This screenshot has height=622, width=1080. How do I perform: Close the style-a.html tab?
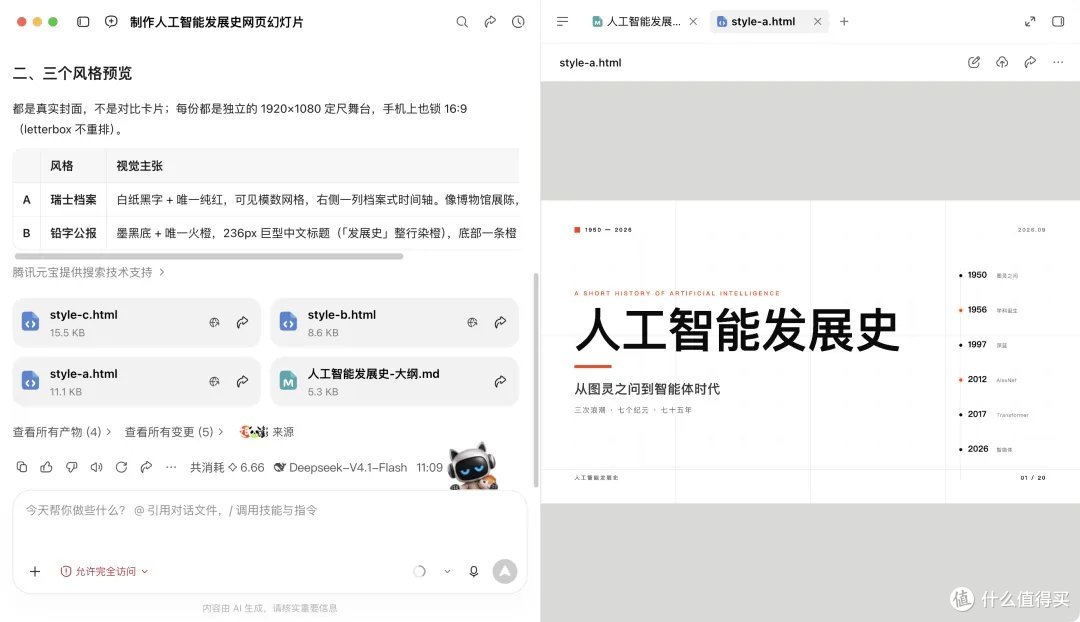[x=818, y=21]
